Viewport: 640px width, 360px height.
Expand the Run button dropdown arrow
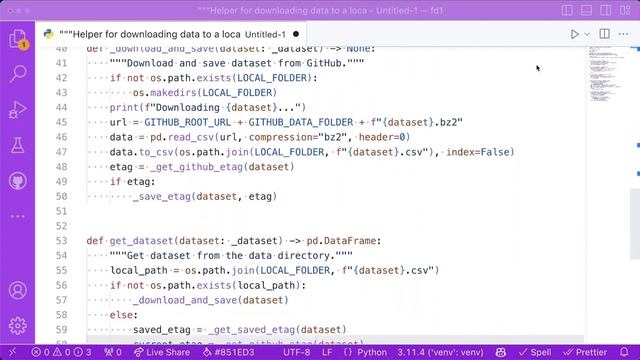pos(587,34)
